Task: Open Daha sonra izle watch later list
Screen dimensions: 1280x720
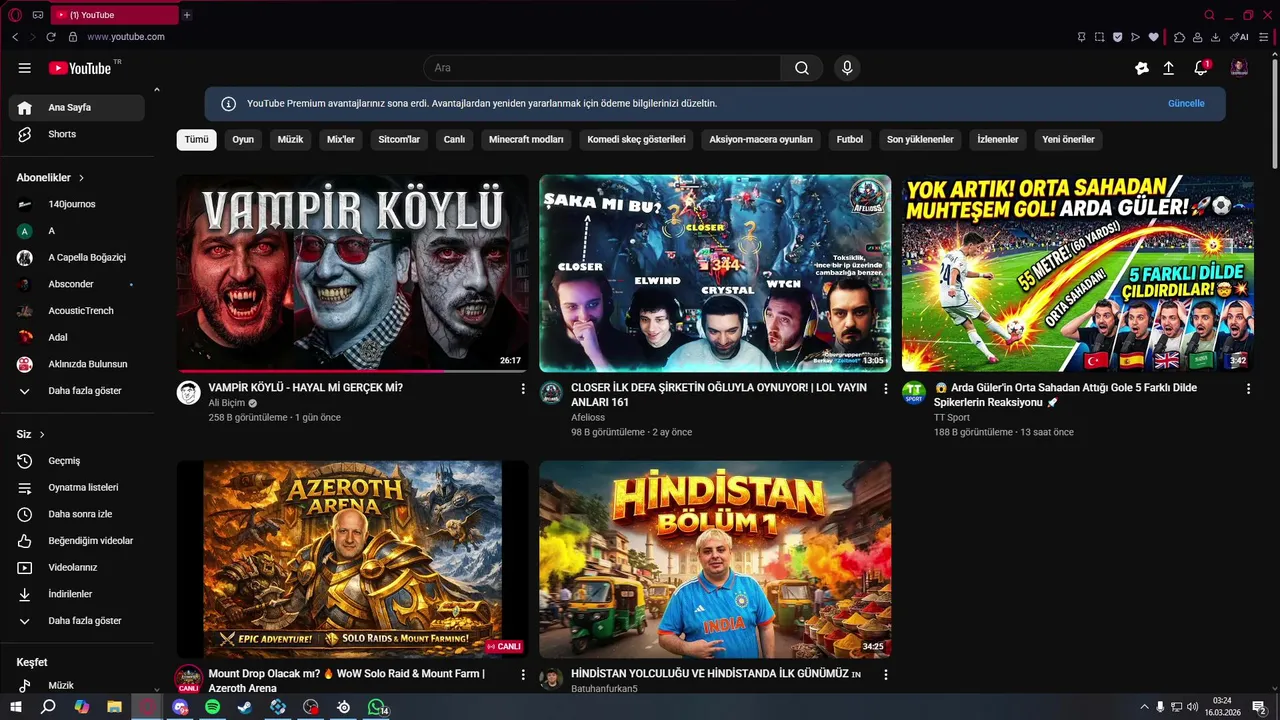Action: (x=77, y=514)
